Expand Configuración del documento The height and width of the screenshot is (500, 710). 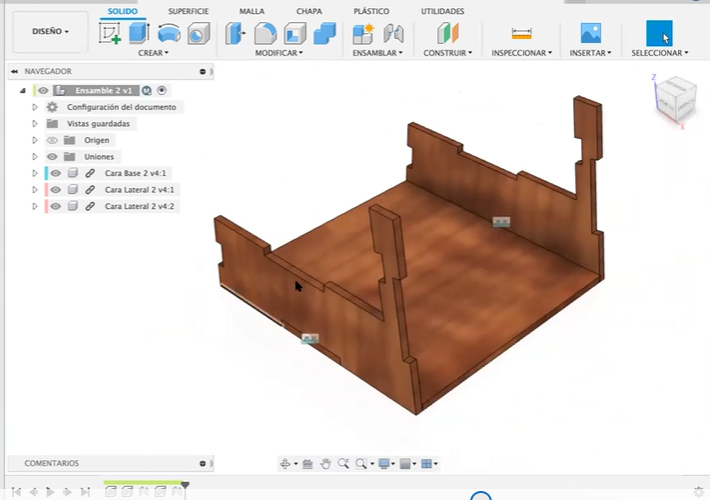[35, 107]
